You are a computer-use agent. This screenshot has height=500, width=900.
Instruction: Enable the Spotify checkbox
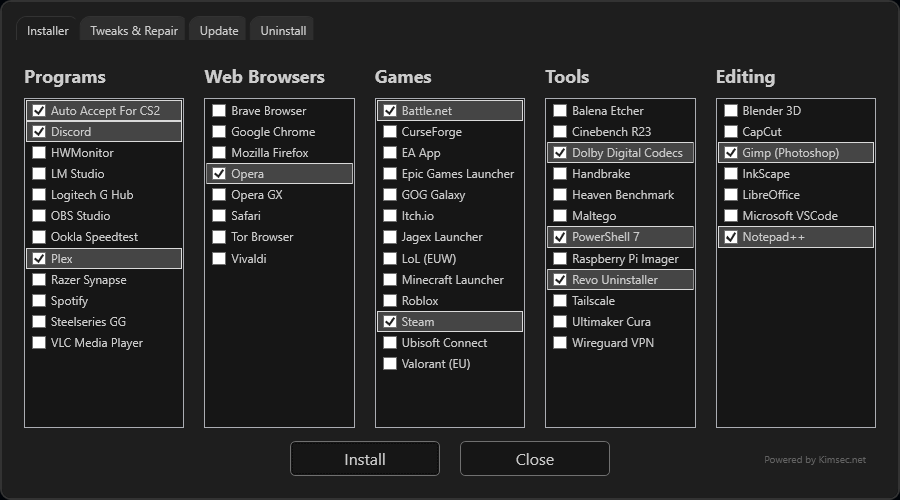coord(39,301)
